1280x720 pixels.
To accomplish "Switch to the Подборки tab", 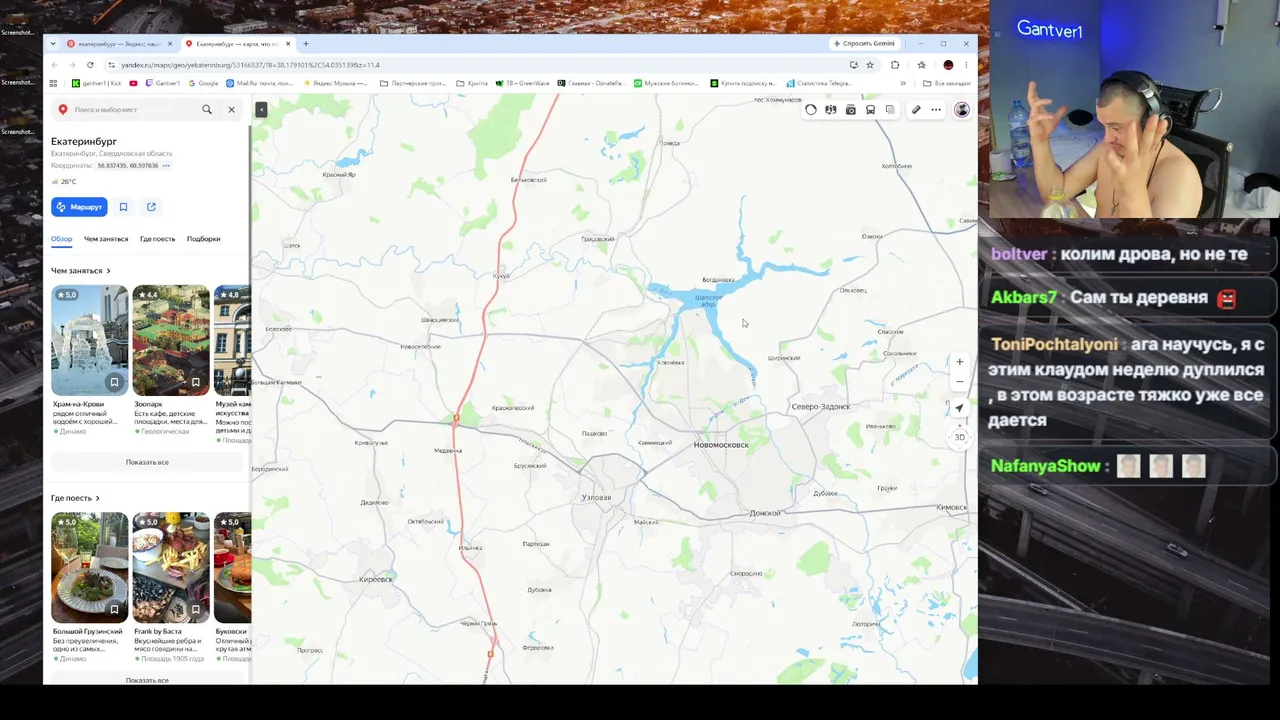I will 203,239.
